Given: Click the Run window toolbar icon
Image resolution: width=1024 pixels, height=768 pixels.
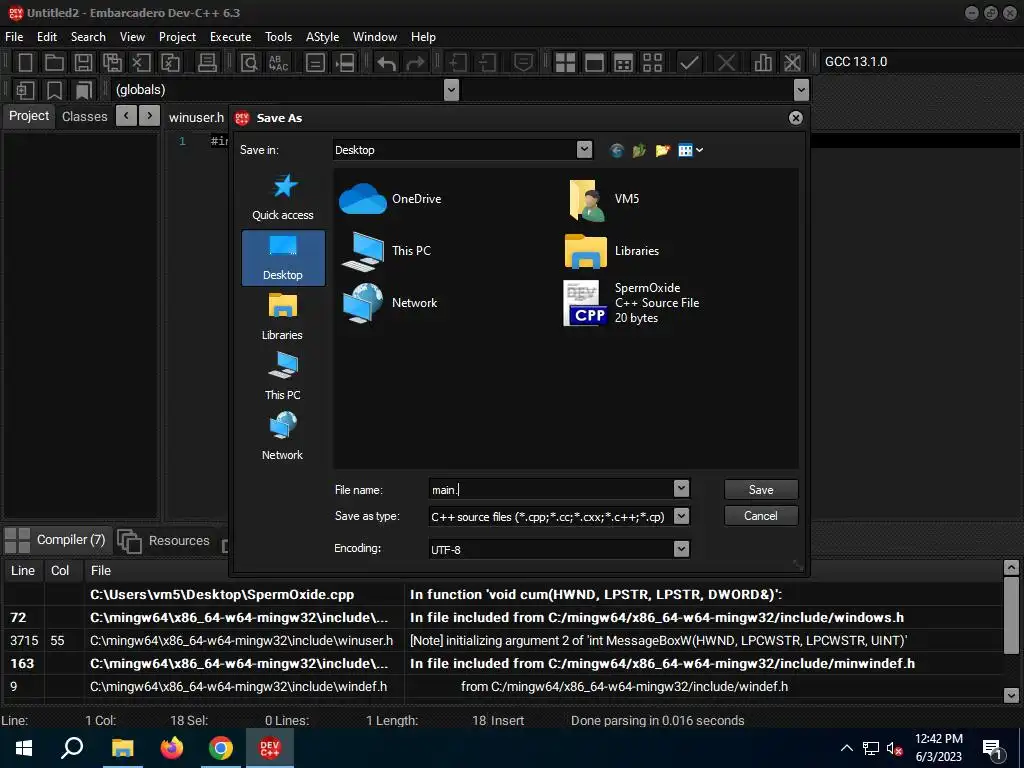Looking at the screenshot, I should click(x=594, y=62).
